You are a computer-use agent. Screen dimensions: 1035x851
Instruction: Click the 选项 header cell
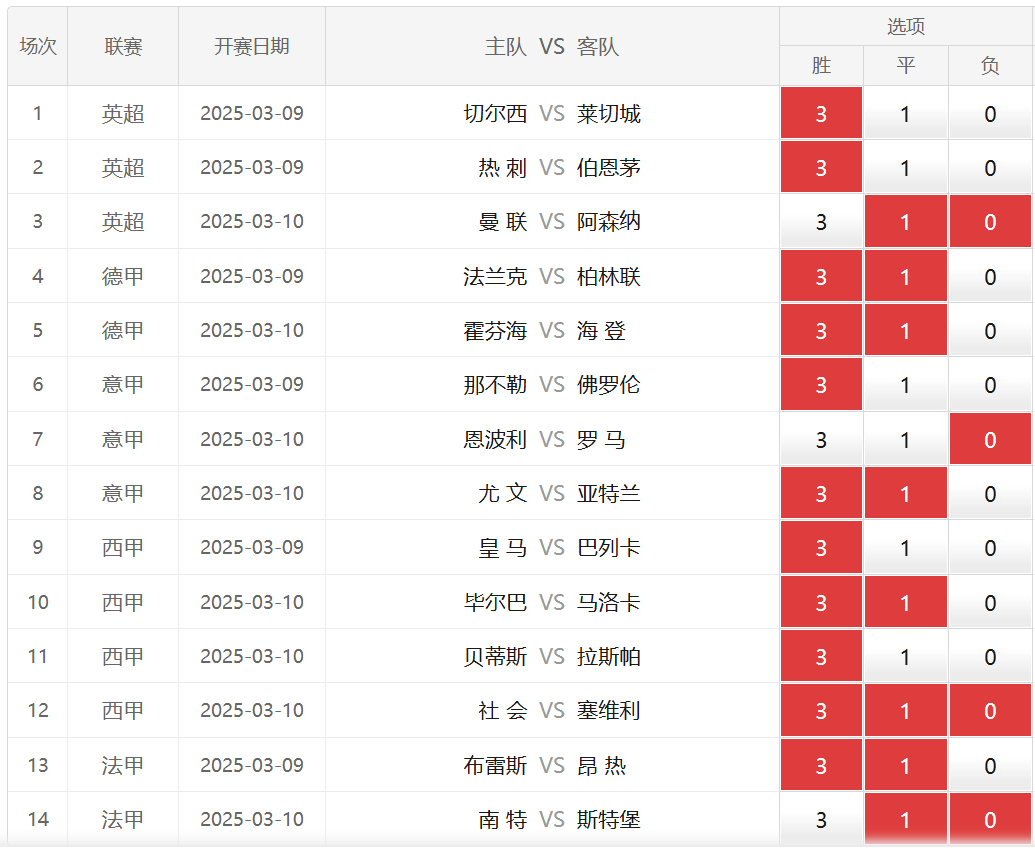pos(906,26)
